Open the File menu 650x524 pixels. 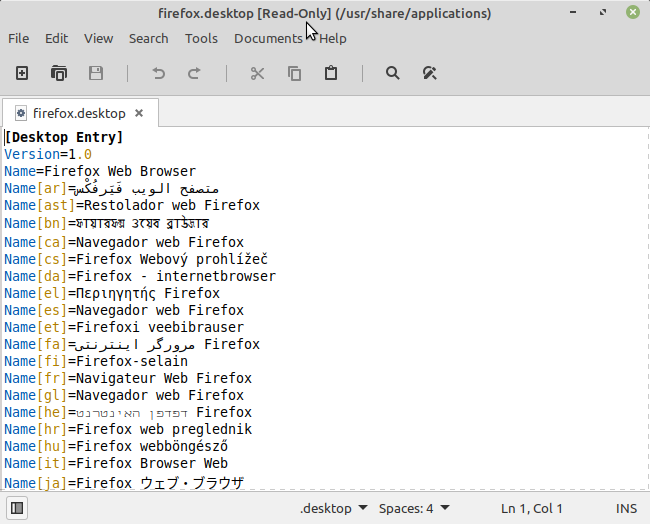(19, 39)
